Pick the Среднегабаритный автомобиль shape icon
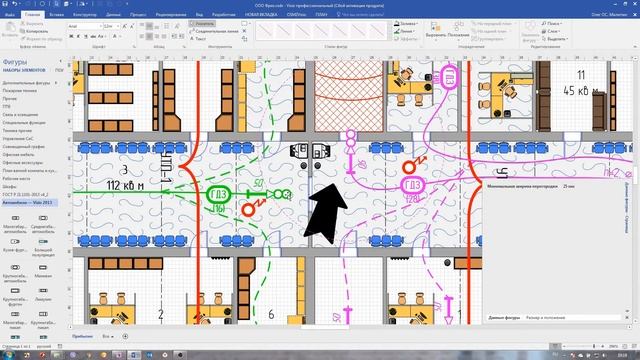 point(43,218)
